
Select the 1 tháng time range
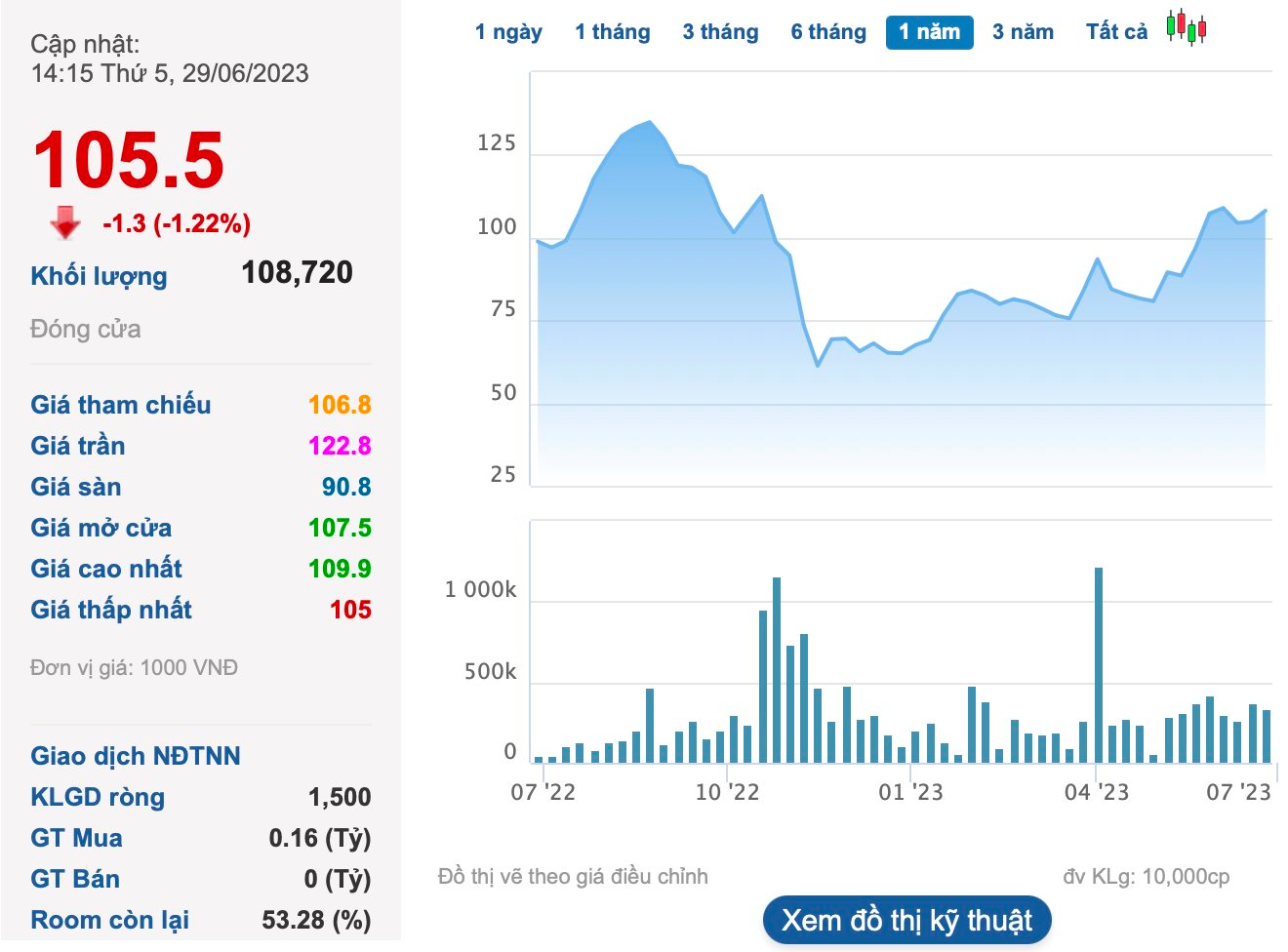(x=612, y=32)
